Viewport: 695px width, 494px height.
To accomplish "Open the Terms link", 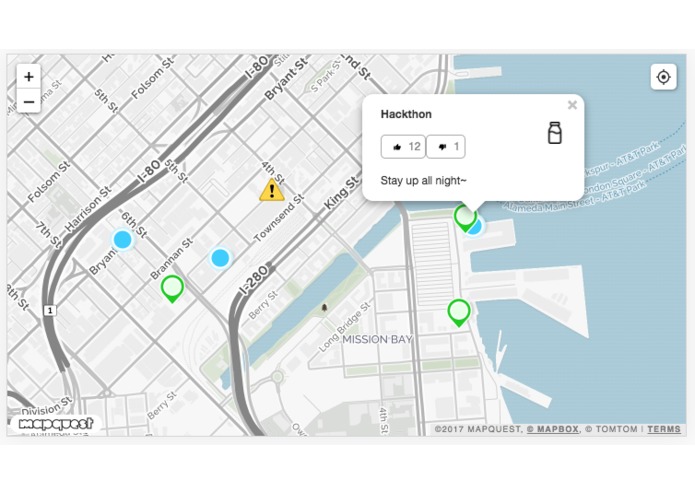I will pos(664,429).
